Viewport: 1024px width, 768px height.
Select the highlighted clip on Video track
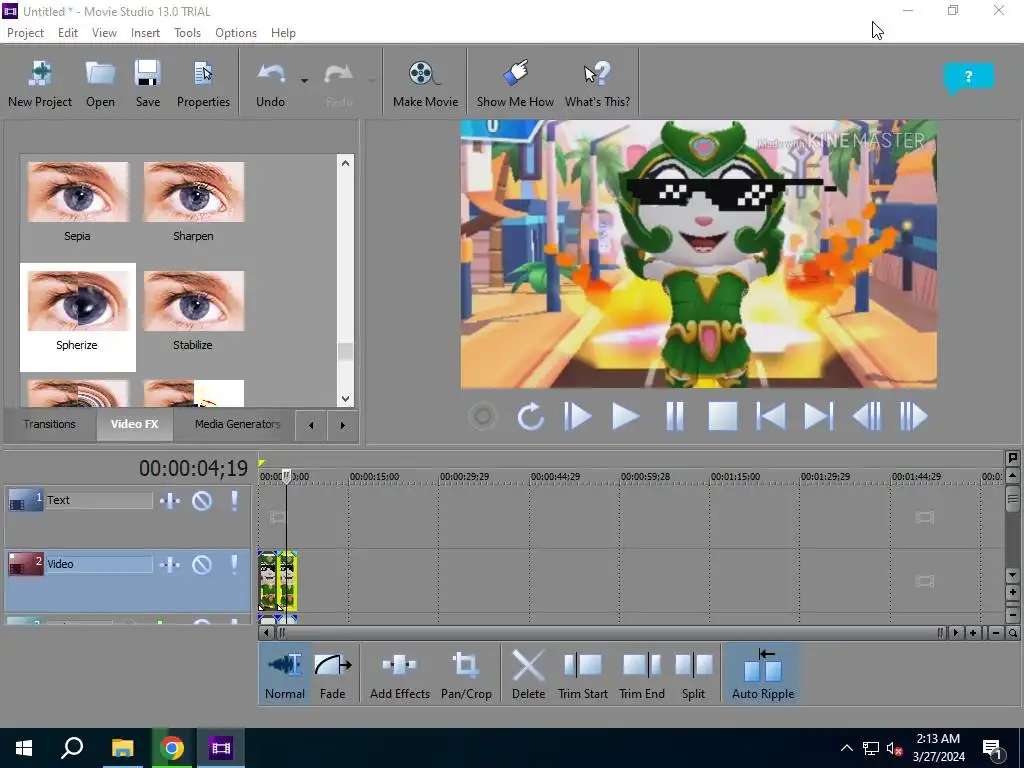point(288,581)
